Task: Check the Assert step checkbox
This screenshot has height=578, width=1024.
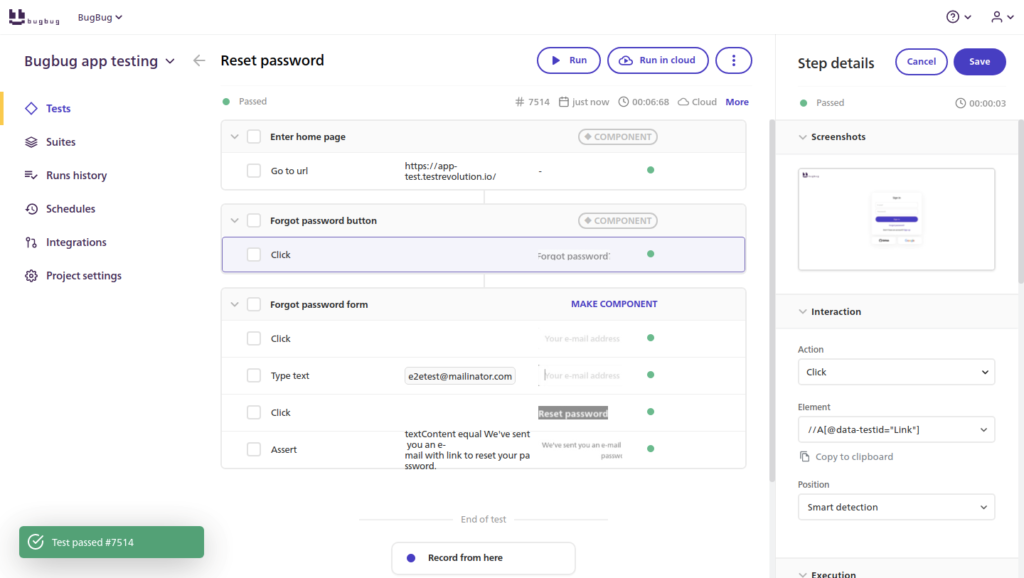Action: (254, 449)
